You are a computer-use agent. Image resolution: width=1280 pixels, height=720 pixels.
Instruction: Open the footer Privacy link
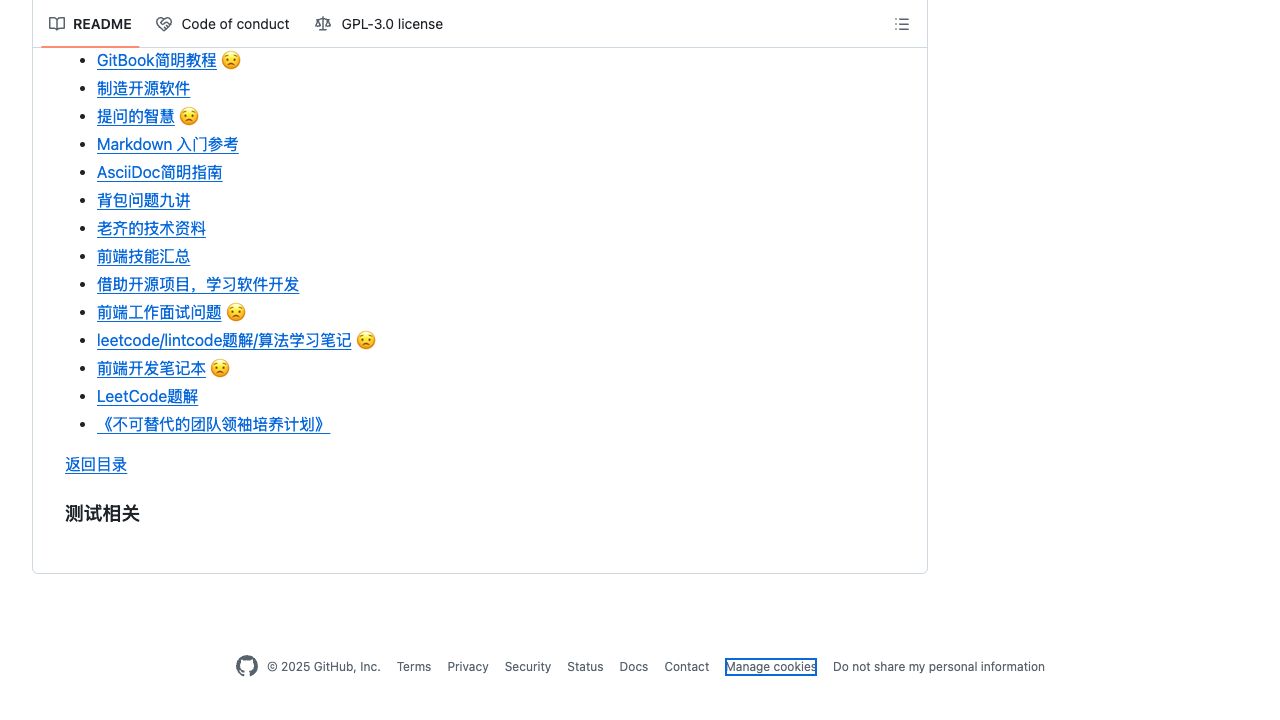tap(468, 667)
